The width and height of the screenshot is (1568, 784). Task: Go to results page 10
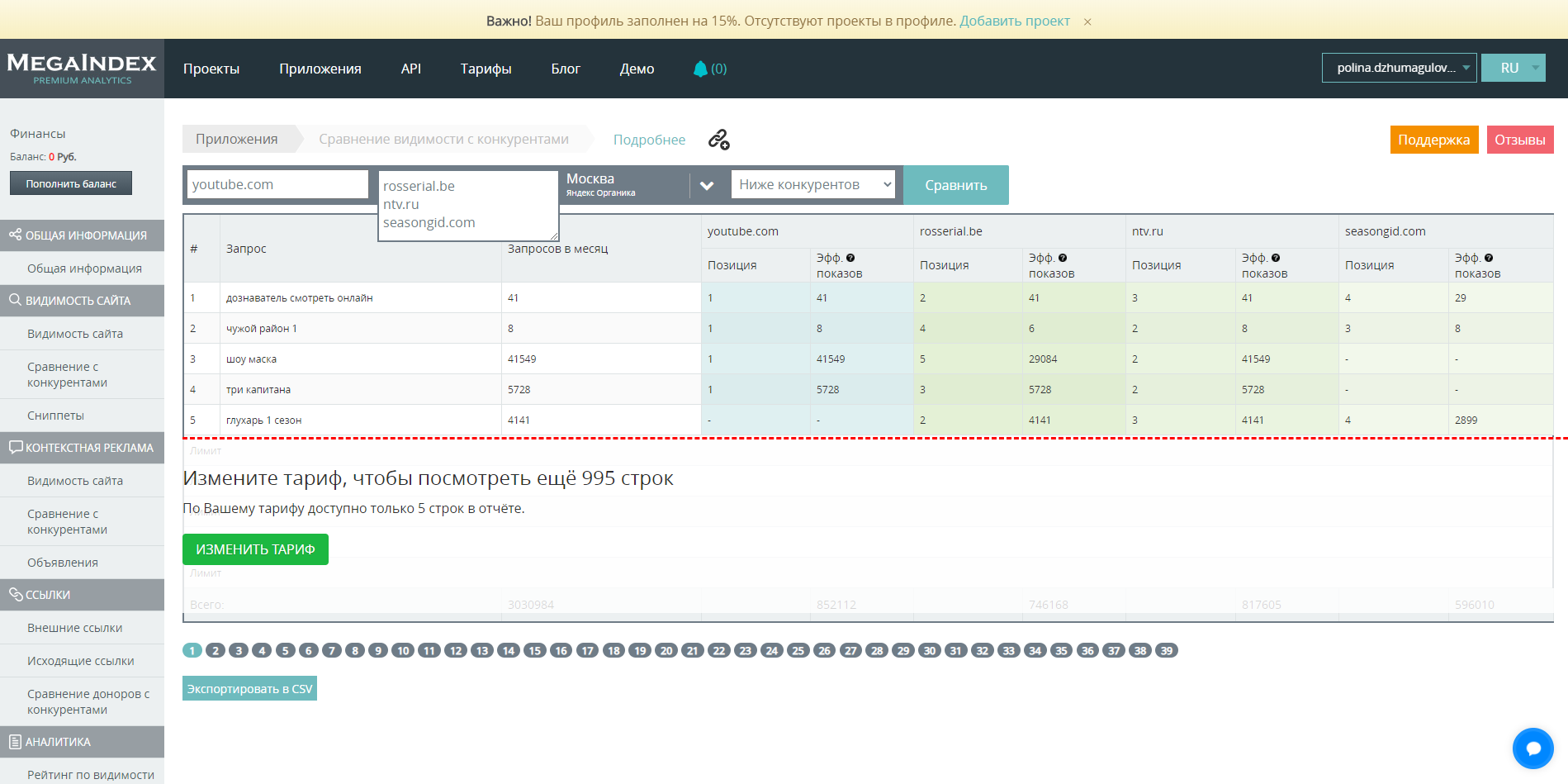[x=403, y=650]
